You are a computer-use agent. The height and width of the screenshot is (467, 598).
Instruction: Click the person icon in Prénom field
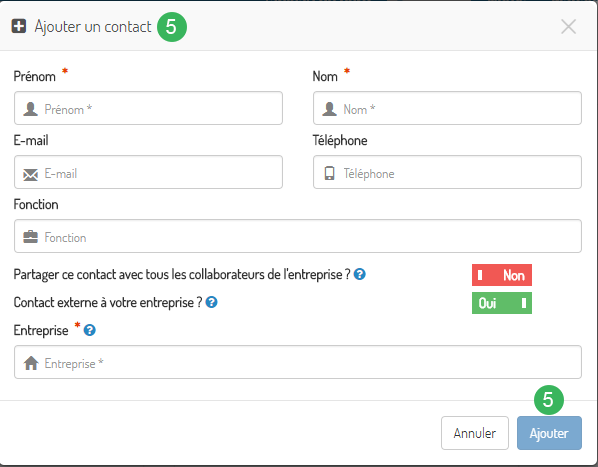31,109
